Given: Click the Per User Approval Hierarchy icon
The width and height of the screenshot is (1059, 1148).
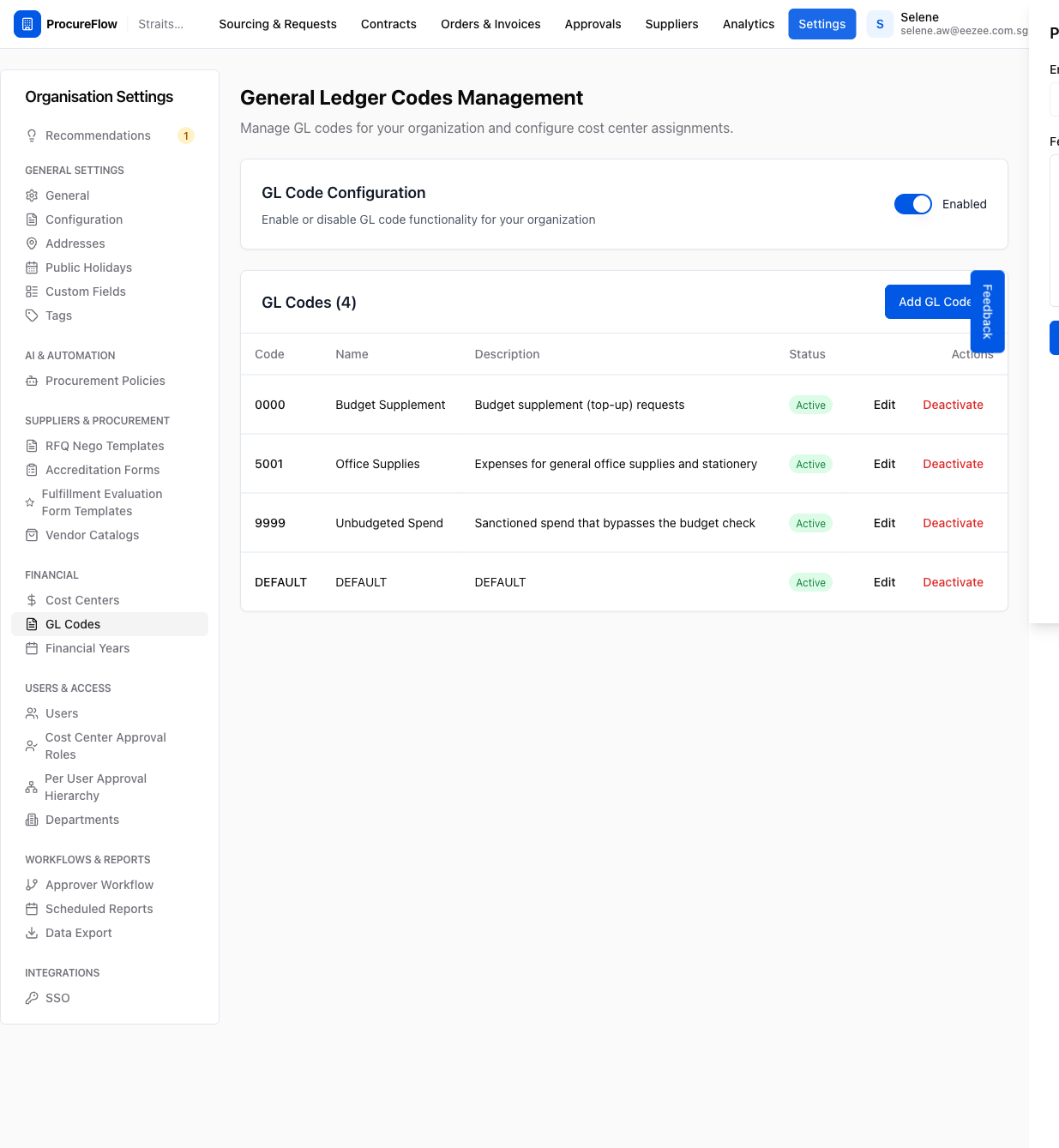Looking at the screenshot, I should pyautogui.click(x=32, y=787).
